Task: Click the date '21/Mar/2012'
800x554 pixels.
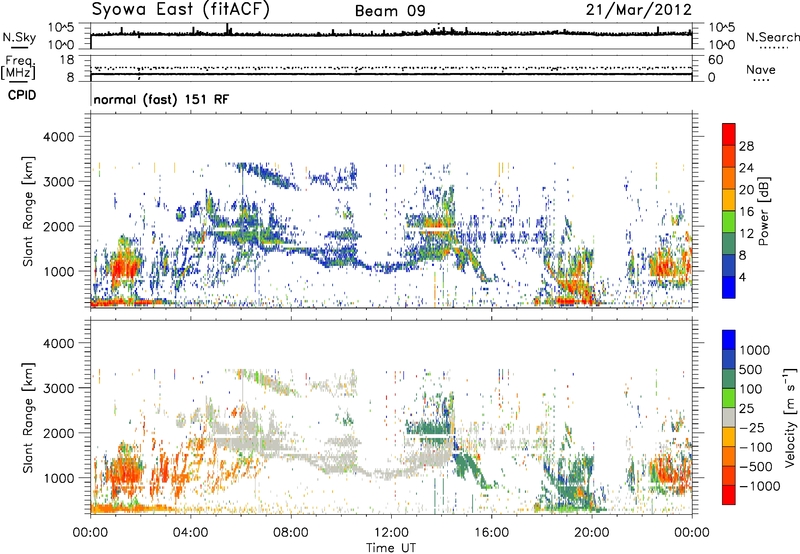Action: coord(638,9)
